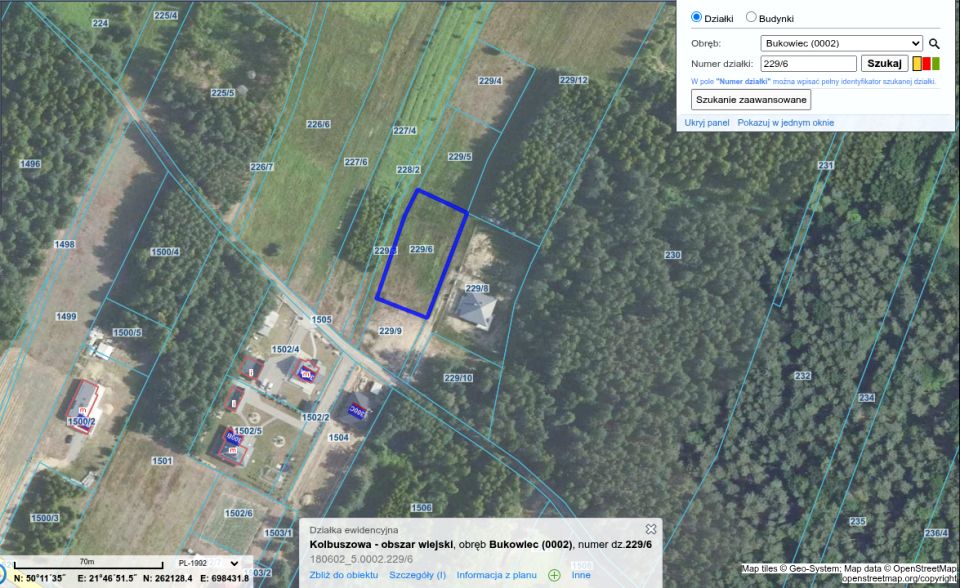Select the Działki radio button

point(696,17)
